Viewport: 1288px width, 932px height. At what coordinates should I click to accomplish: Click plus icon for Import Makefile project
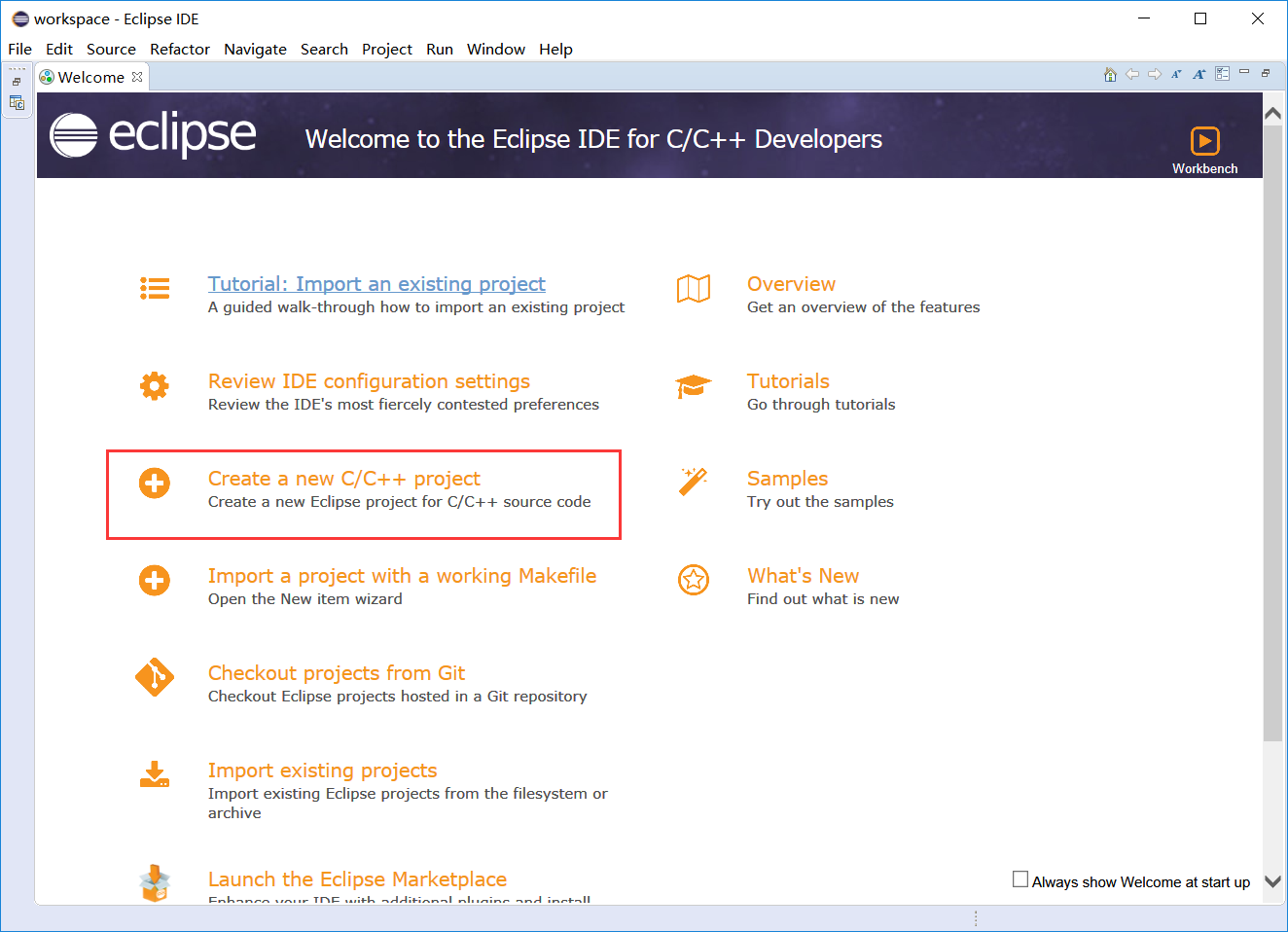[x=155, y=581]
